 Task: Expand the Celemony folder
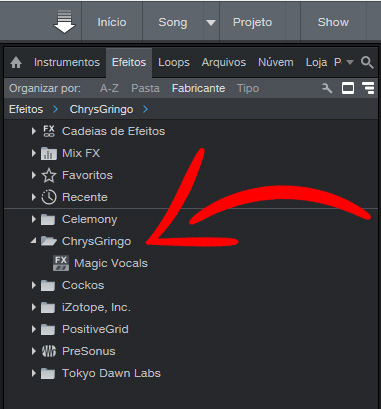(x=33, y=219)
